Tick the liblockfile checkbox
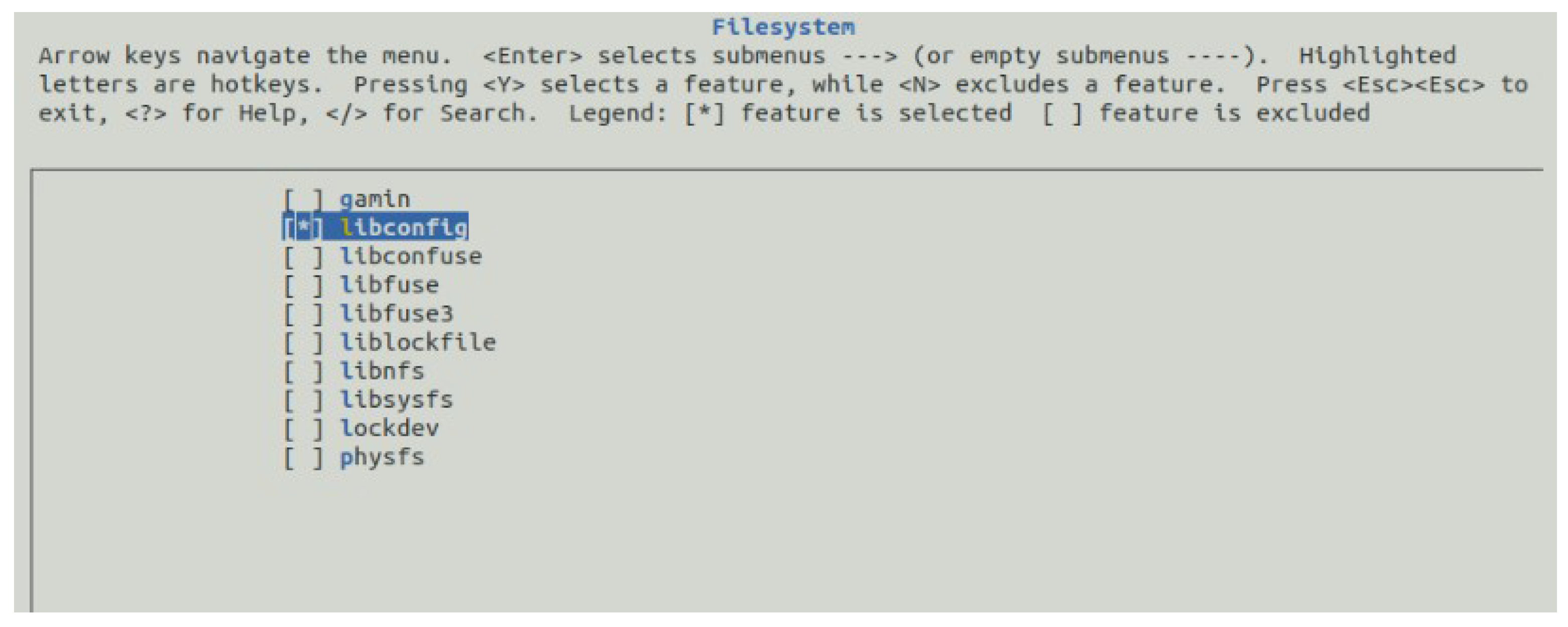Viewport: 1568px width, 627px height. point(303,343)
